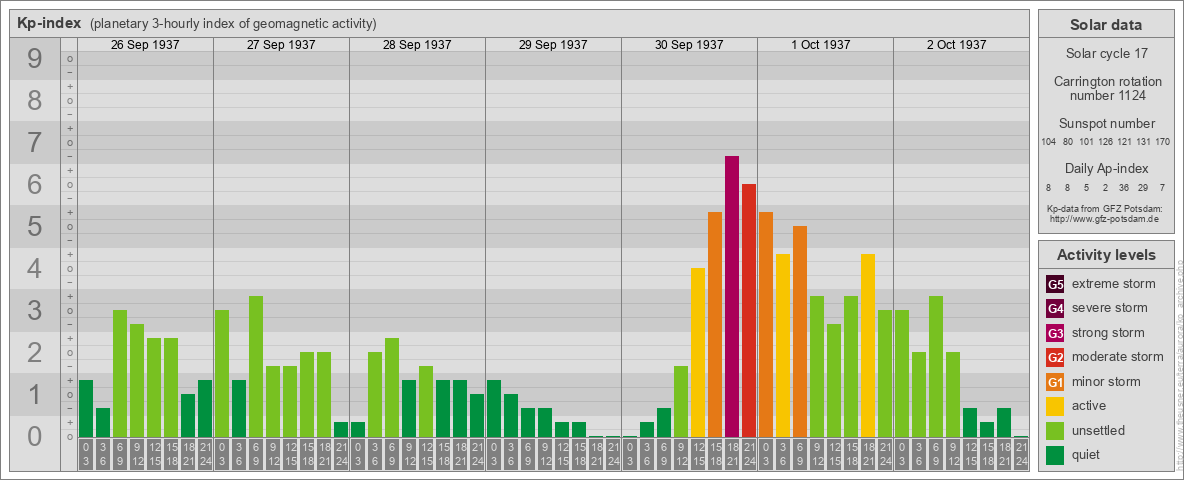The image size is (1184, 480).
Task: Click the 27 Sep 1937 date header
Action: 281,45
